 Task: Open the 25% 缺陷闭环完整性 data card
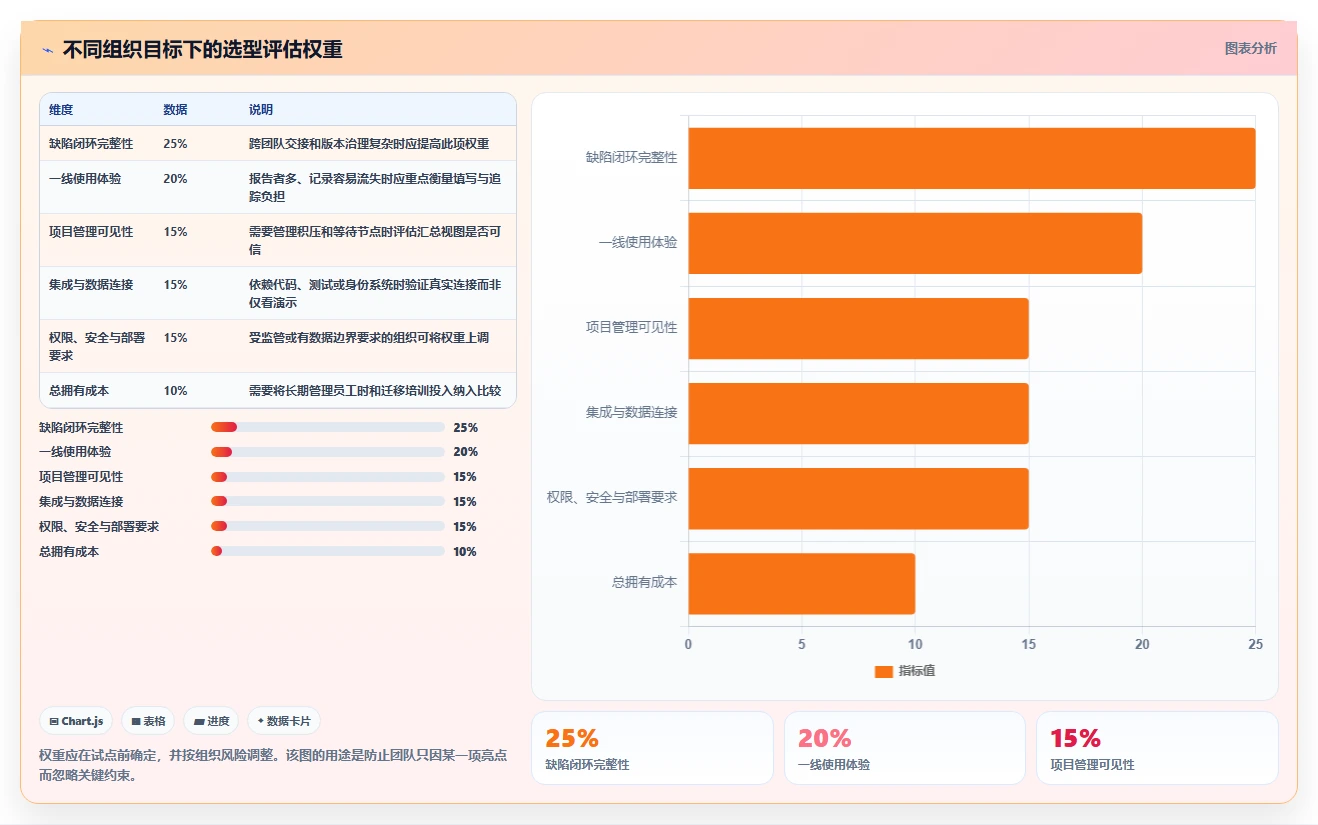click(652, 748)
